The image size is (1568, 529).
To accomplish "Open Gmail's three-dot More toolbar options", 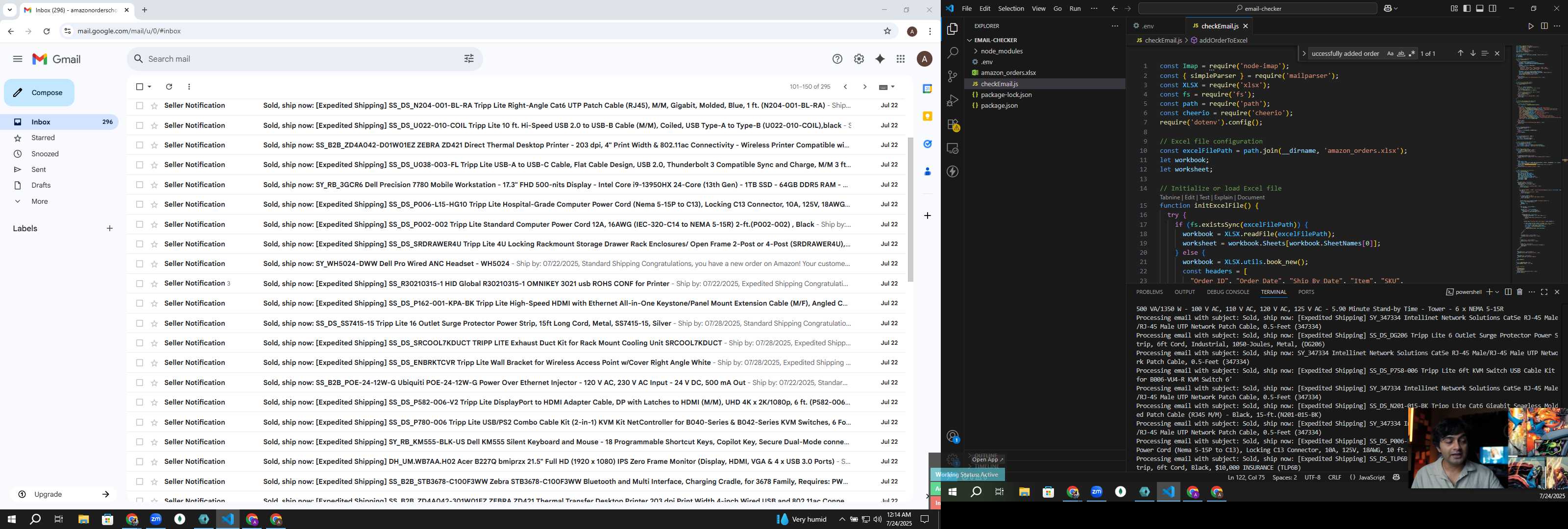I will 189,87.
